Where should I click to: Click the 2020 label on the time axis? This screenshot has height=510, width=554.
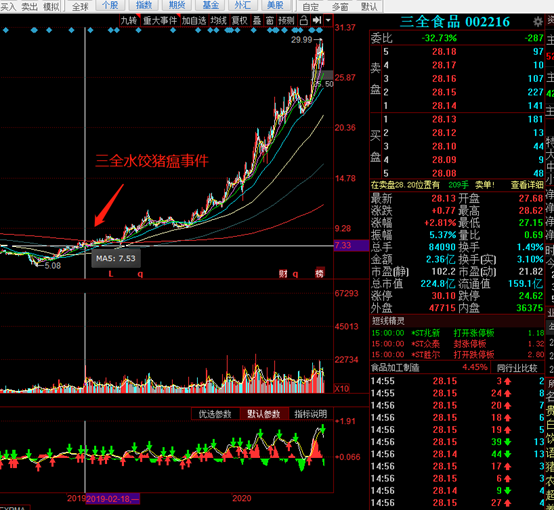pyautogui.click(x=242, y=498)
